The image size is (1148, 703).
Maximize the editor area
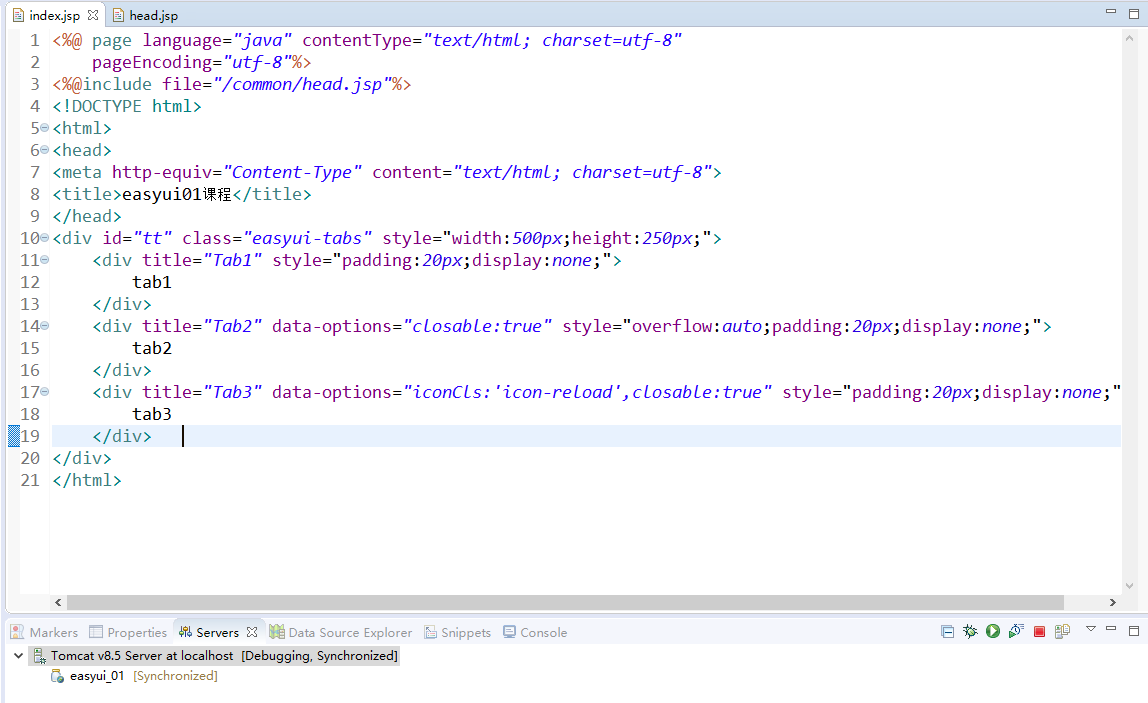(1134, 13)
